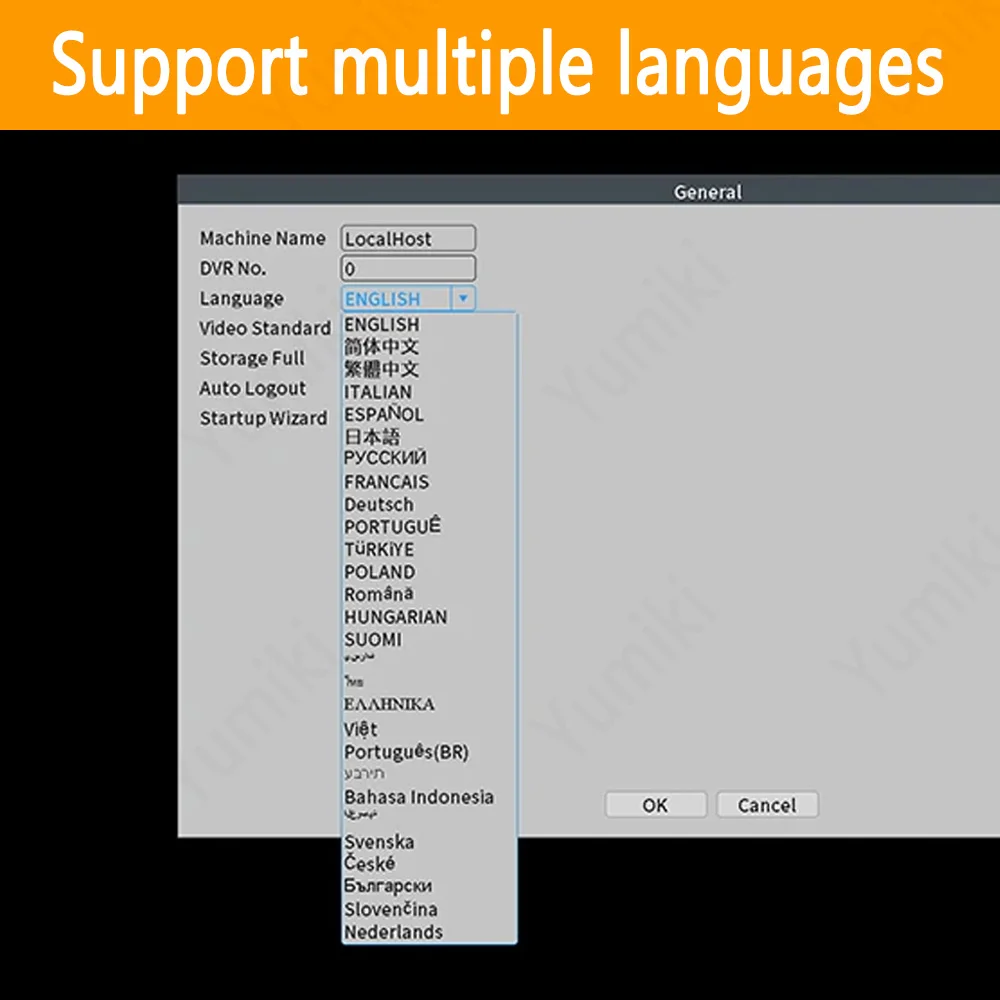Select the Thai entry above ΕΛΛΗΝΙΚΑ
Image resolution: width=1000 pixels, height=1000 pixels.
(x=354, y=682)
